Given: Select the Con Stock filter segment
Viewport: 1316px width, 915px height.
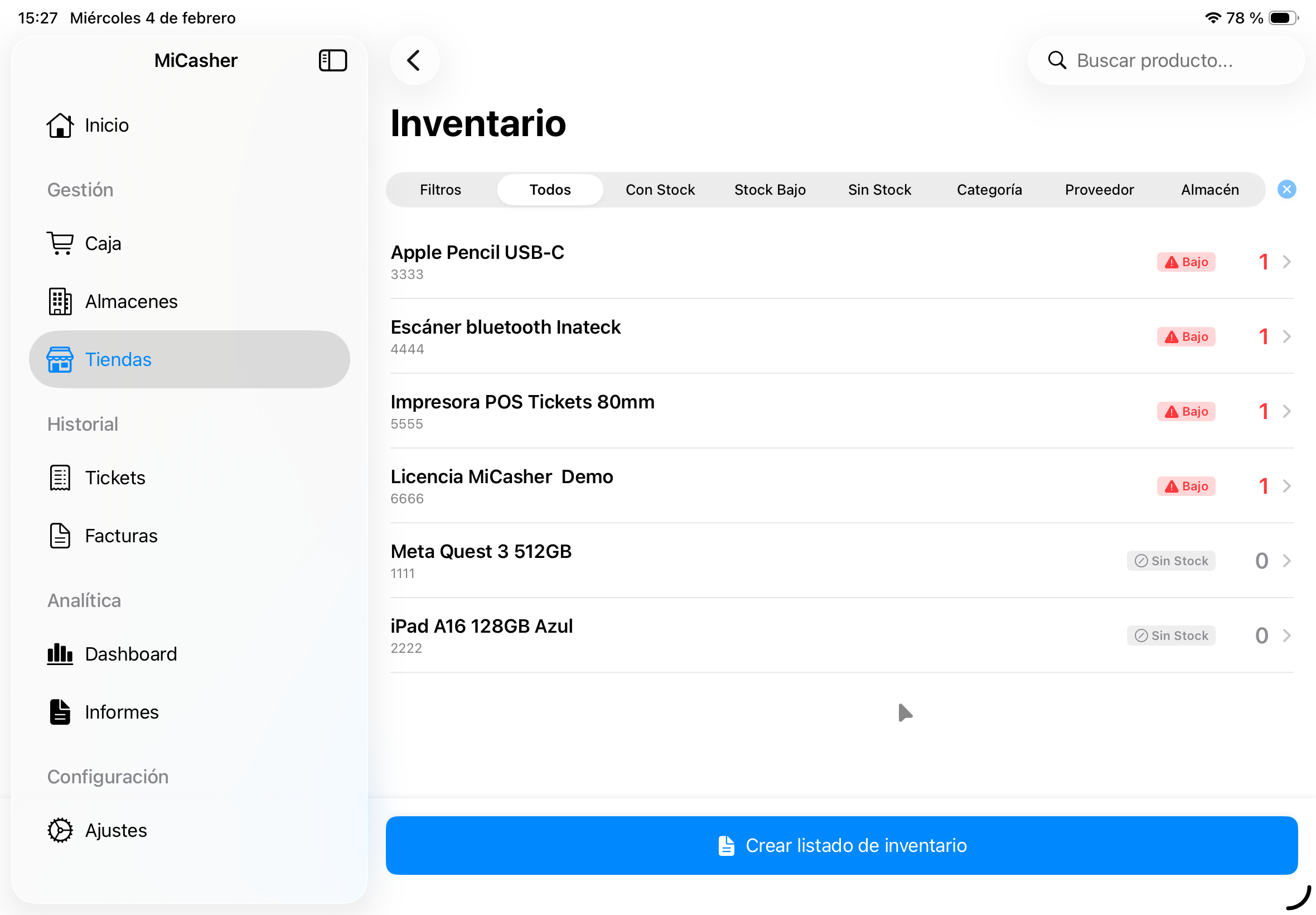Looking at the screenshot, I should tap(660, 190).
